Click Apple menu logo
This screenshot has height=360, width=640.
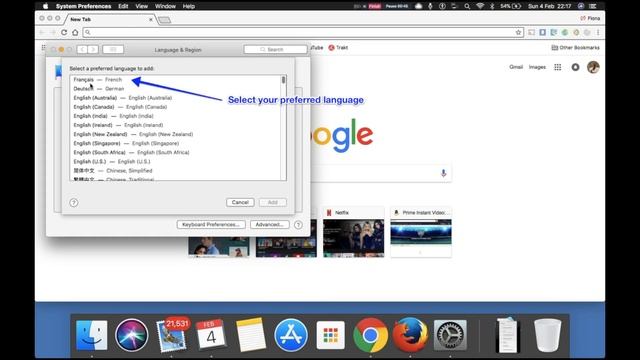click(45, 6)
